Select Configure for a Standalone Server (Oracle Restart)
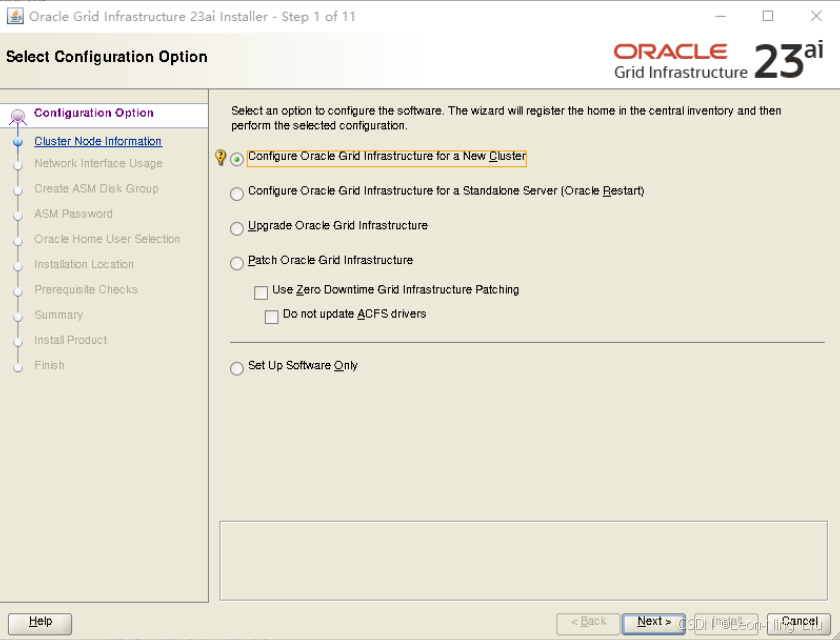 point(237,193)
